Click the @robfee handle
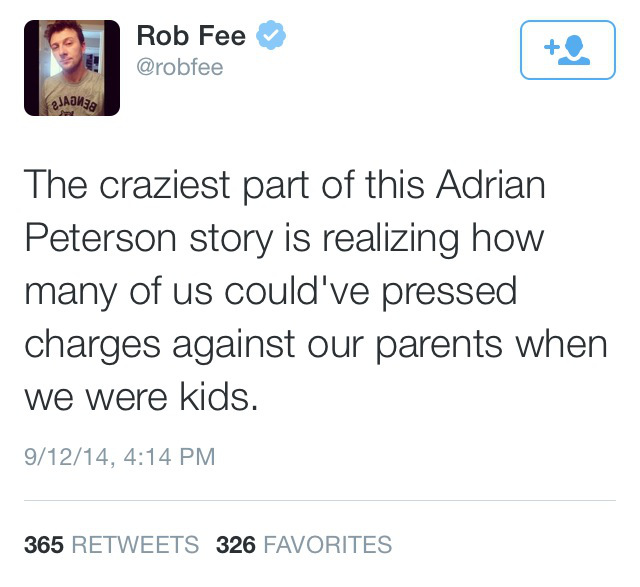Screen dimensions: 640x587 click(x=179, y=68)
